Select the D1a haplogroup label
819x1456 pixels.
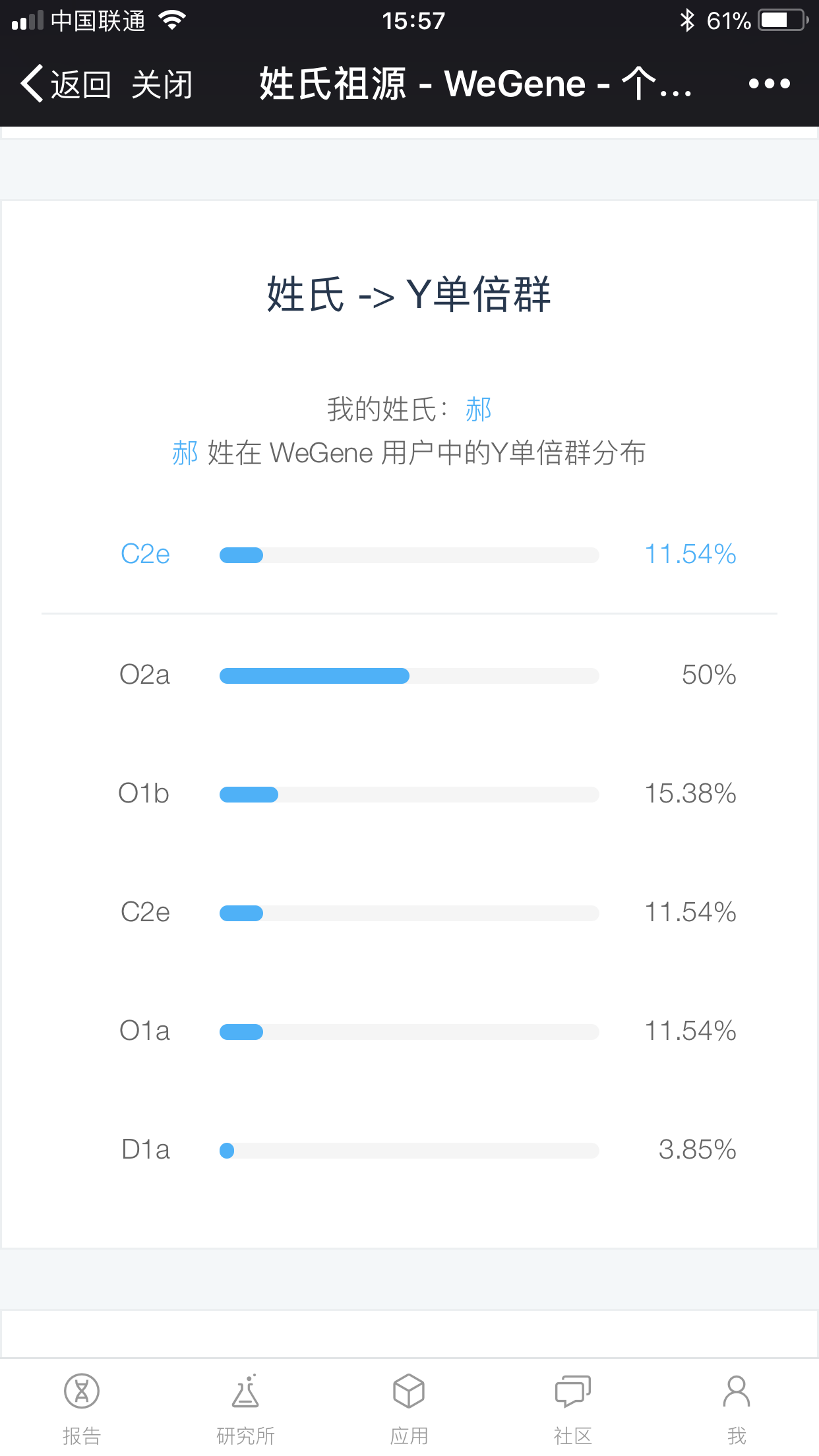pos(146,1149)
